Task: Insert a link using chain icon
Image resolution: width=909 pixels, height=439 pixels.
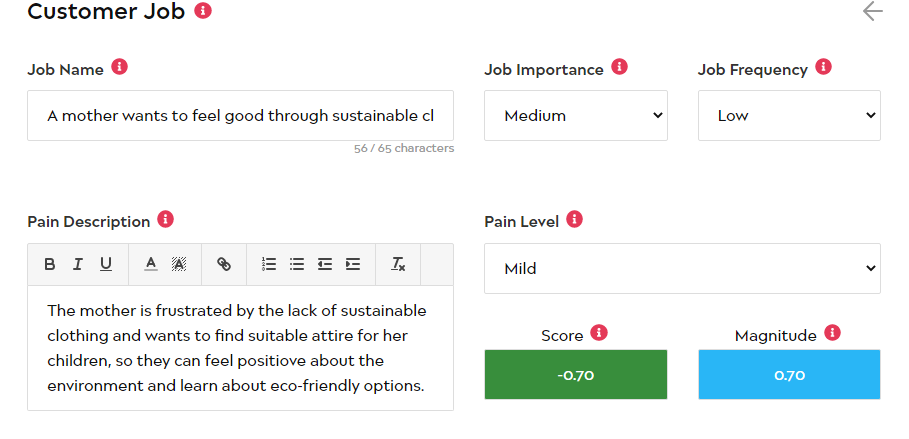Action: tap(224, 264)
